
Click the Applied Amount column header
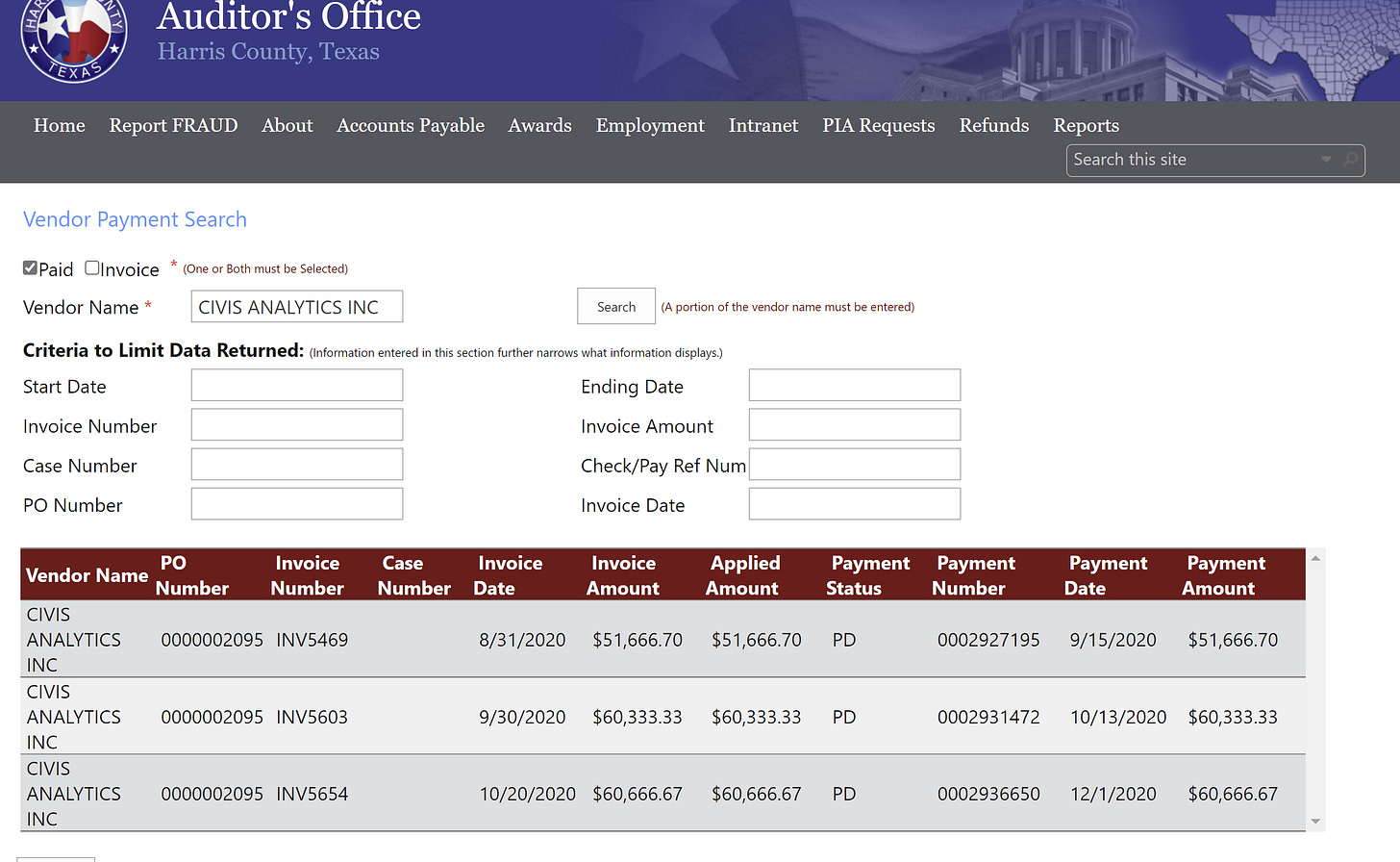743,575
